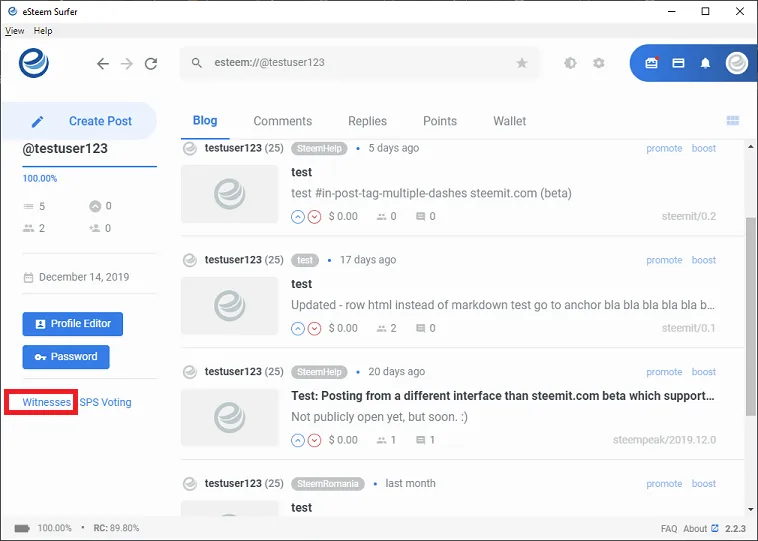Image resolution: width=758 pixels, height=541 pixels.
Task: Switch to the Wallet tab
Action: [510, 121]
